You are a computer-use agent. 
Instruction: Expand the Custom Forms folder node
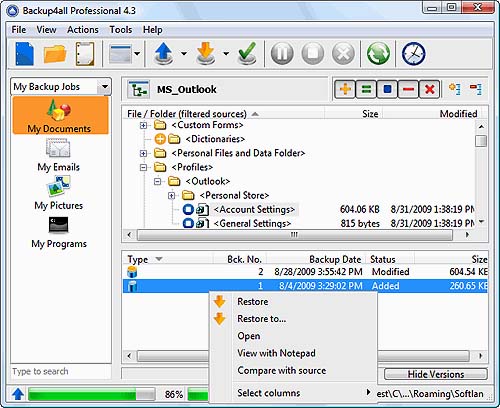[x=143, y=125]
